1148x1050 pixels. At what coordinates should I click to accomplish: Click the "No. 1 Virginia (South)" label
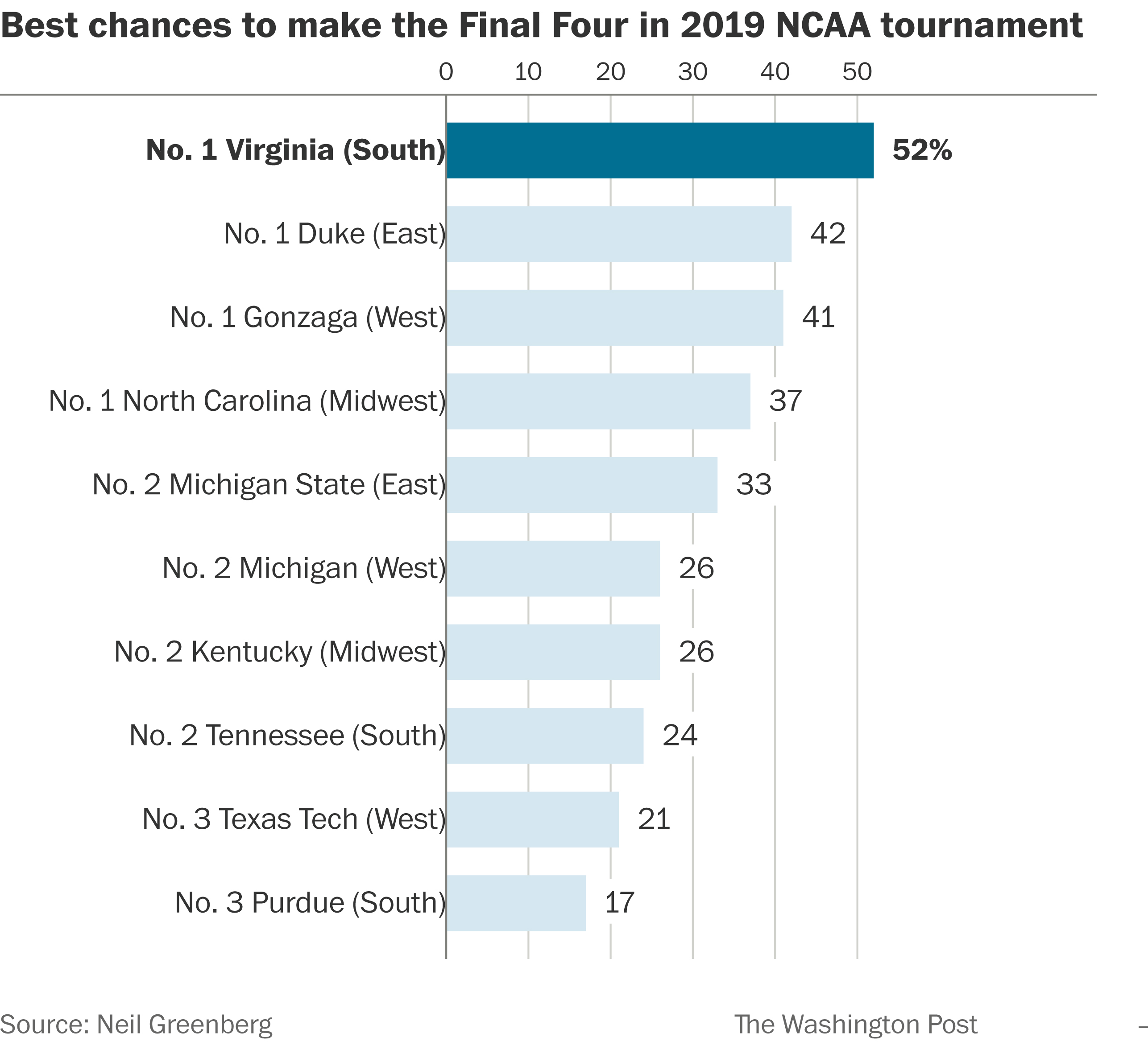click(x=295, y=150)
